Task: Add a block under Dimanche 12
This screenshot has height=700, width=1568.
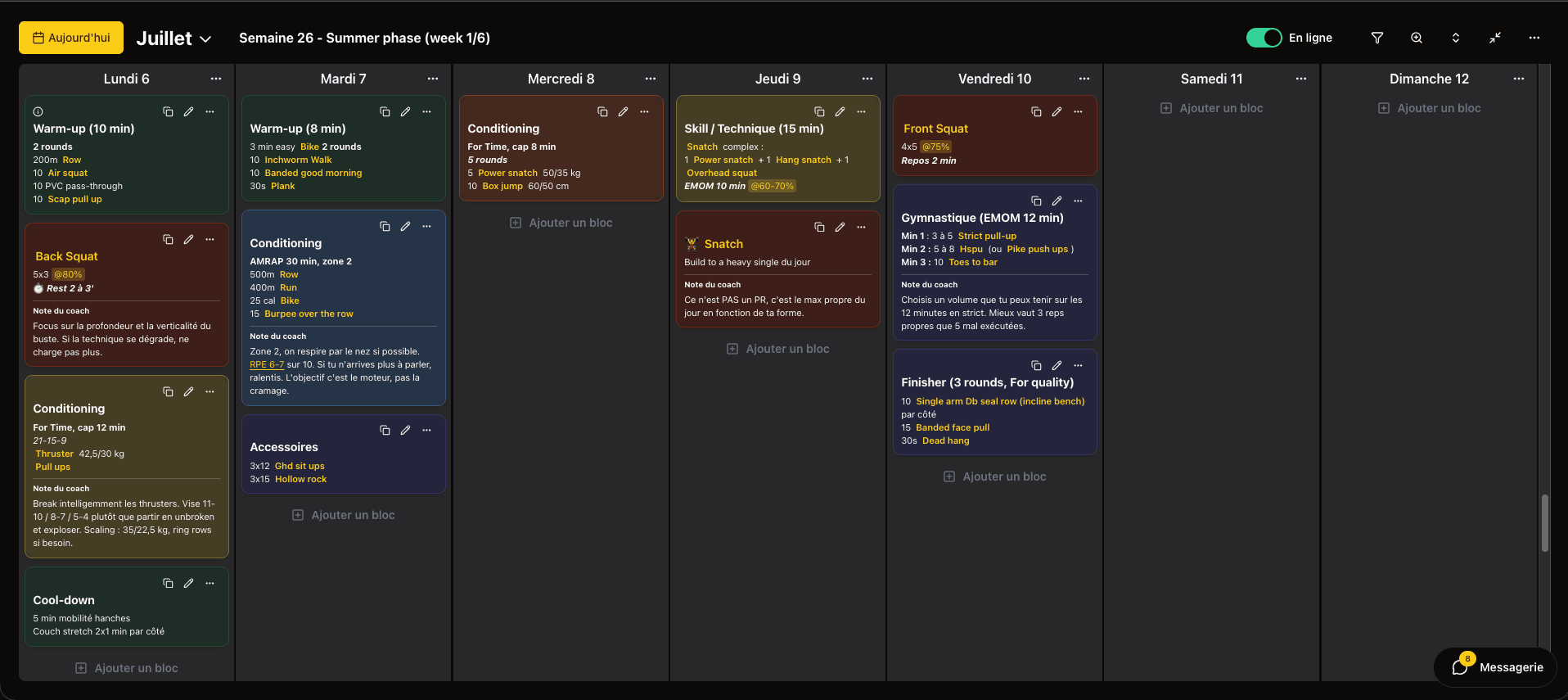Action: 1430,108
